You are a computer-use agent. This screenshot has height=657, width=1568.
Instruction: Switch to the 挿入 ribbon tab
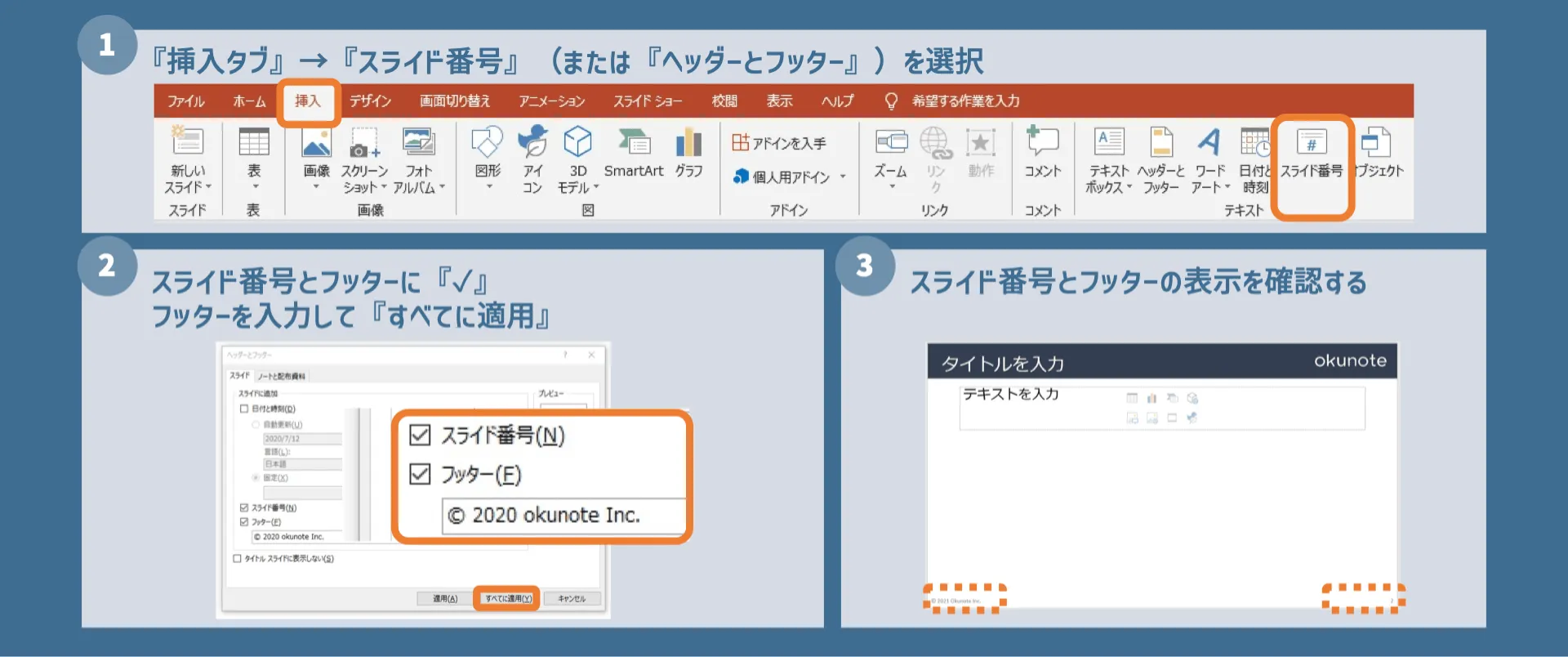coord(308,101)
